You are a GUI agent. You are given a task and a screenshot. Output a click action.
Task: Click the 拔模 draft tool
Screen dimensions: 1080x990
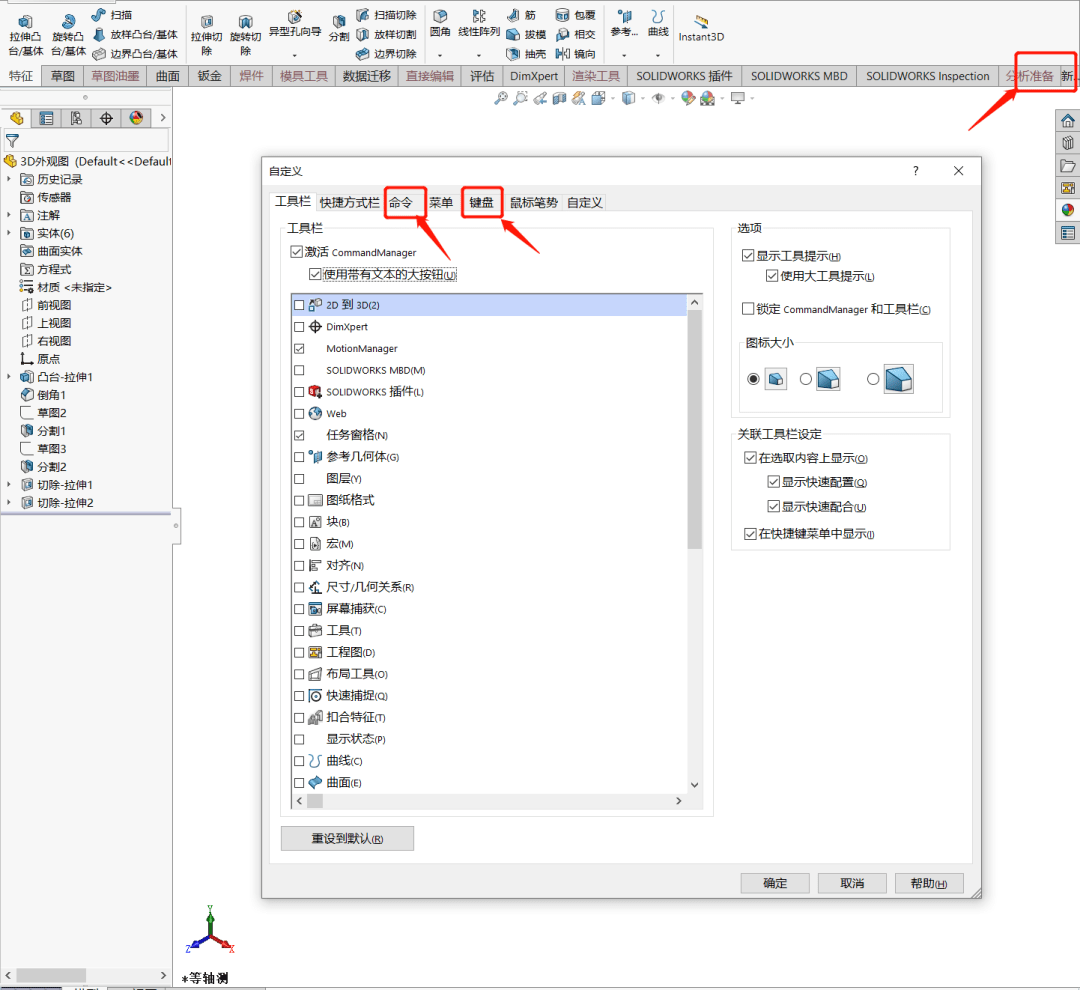click(526, 34)
